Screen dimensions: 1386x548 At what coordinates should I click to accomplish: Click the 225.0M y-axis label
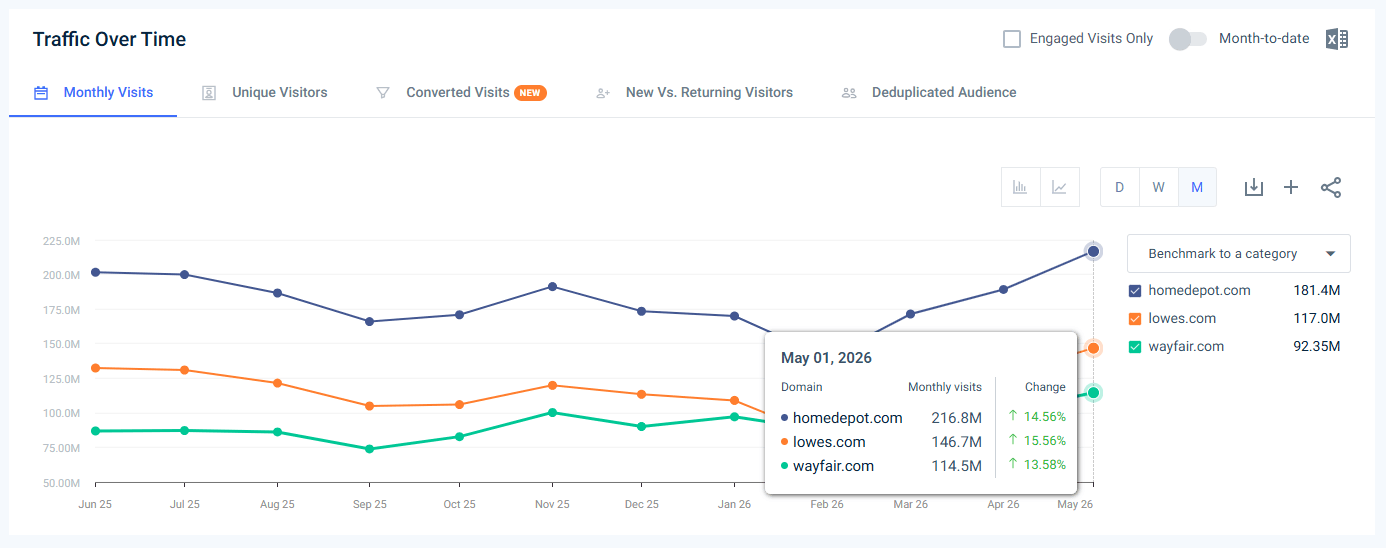point(62,241)
